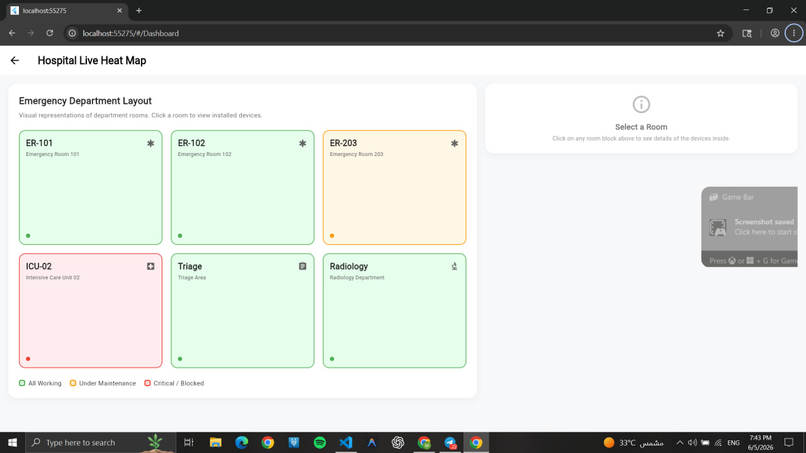Show hidden system tray icons
This screenshot has width=806, height=453.
(680, 443)
